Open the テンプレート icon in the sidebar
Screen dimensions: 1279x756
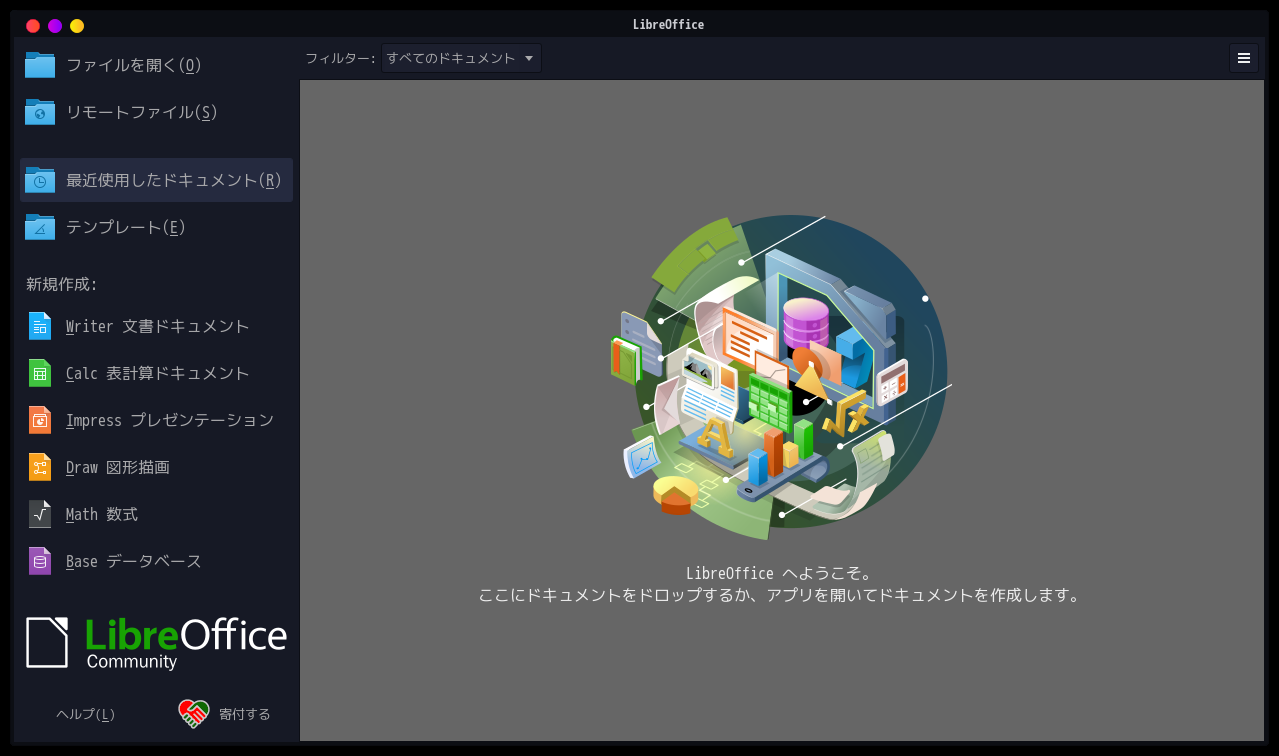39,227
